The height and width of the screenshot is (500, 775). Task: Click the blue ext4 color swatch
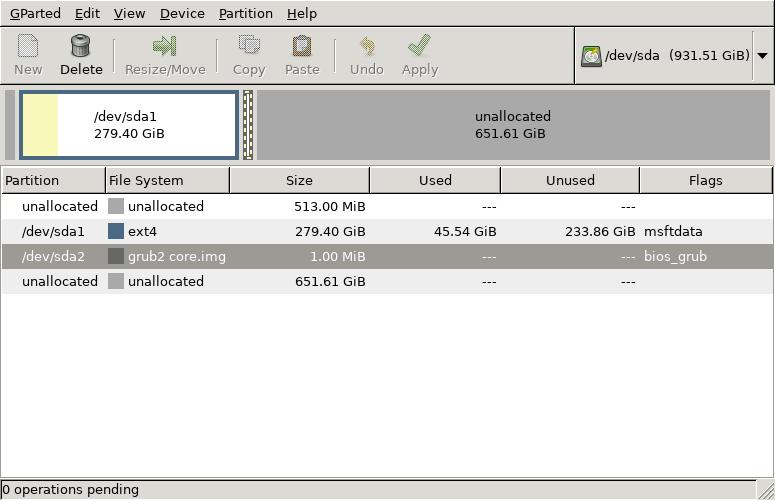(116, 231)
